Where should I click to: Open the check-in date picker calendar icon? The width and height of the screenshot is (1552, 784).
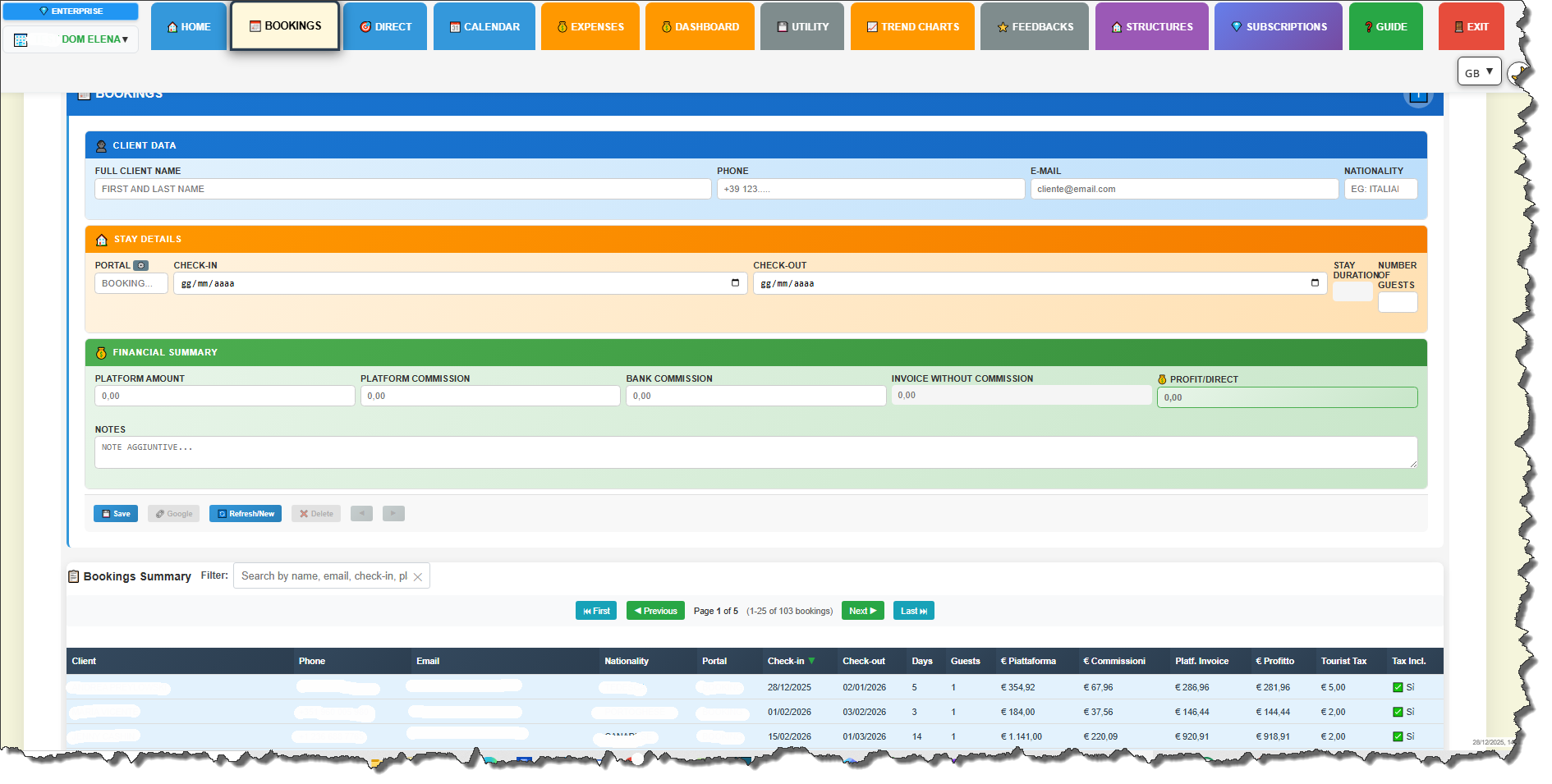pyautogui.click(x=735, y=283)
